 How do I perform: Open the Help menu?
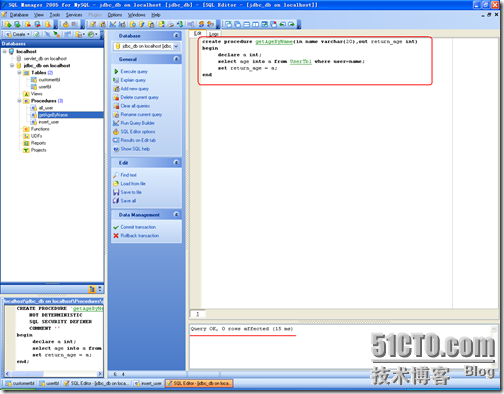point(156,15)
